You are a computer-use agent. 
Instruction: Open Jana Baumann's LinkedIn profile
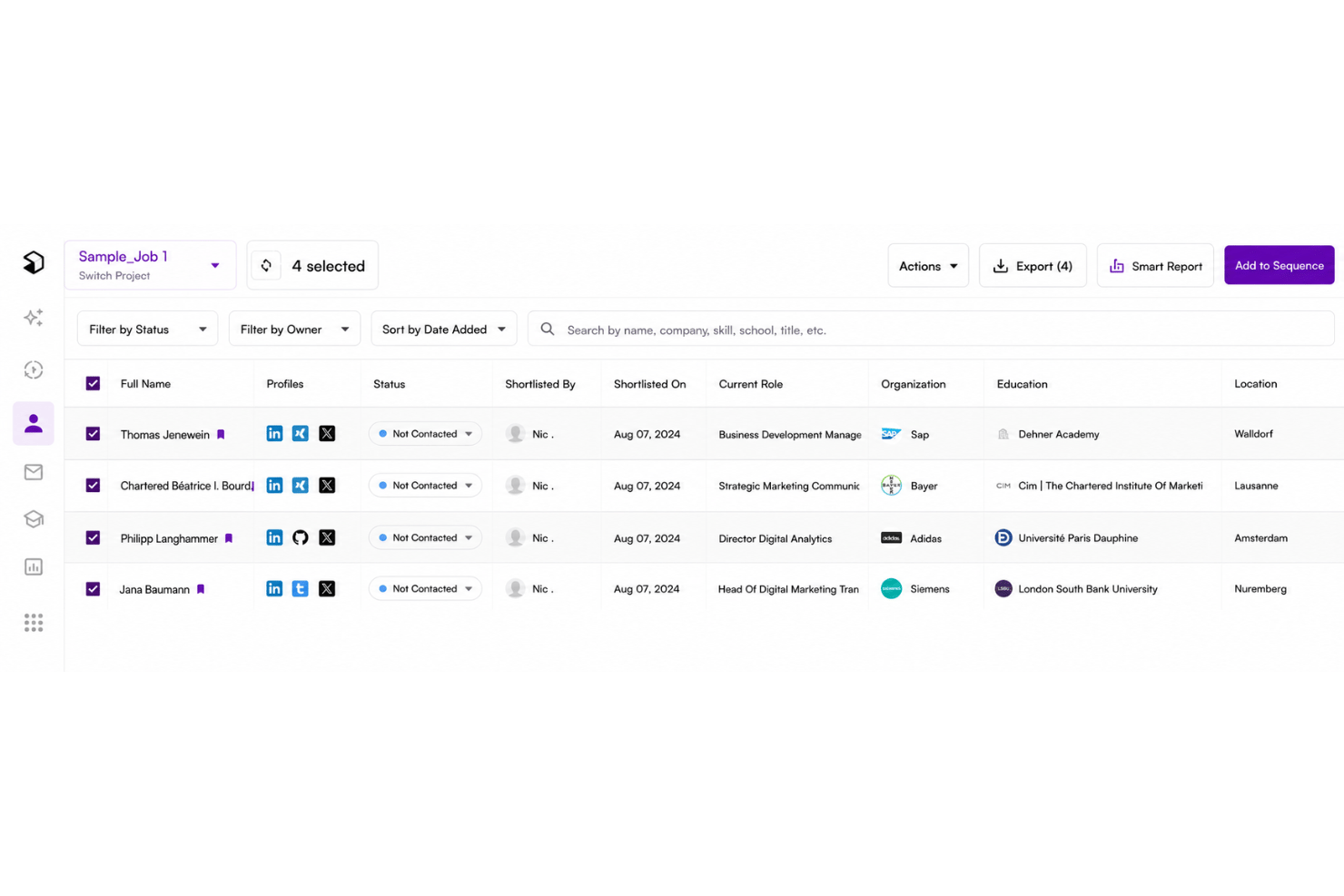pos(274,588)
